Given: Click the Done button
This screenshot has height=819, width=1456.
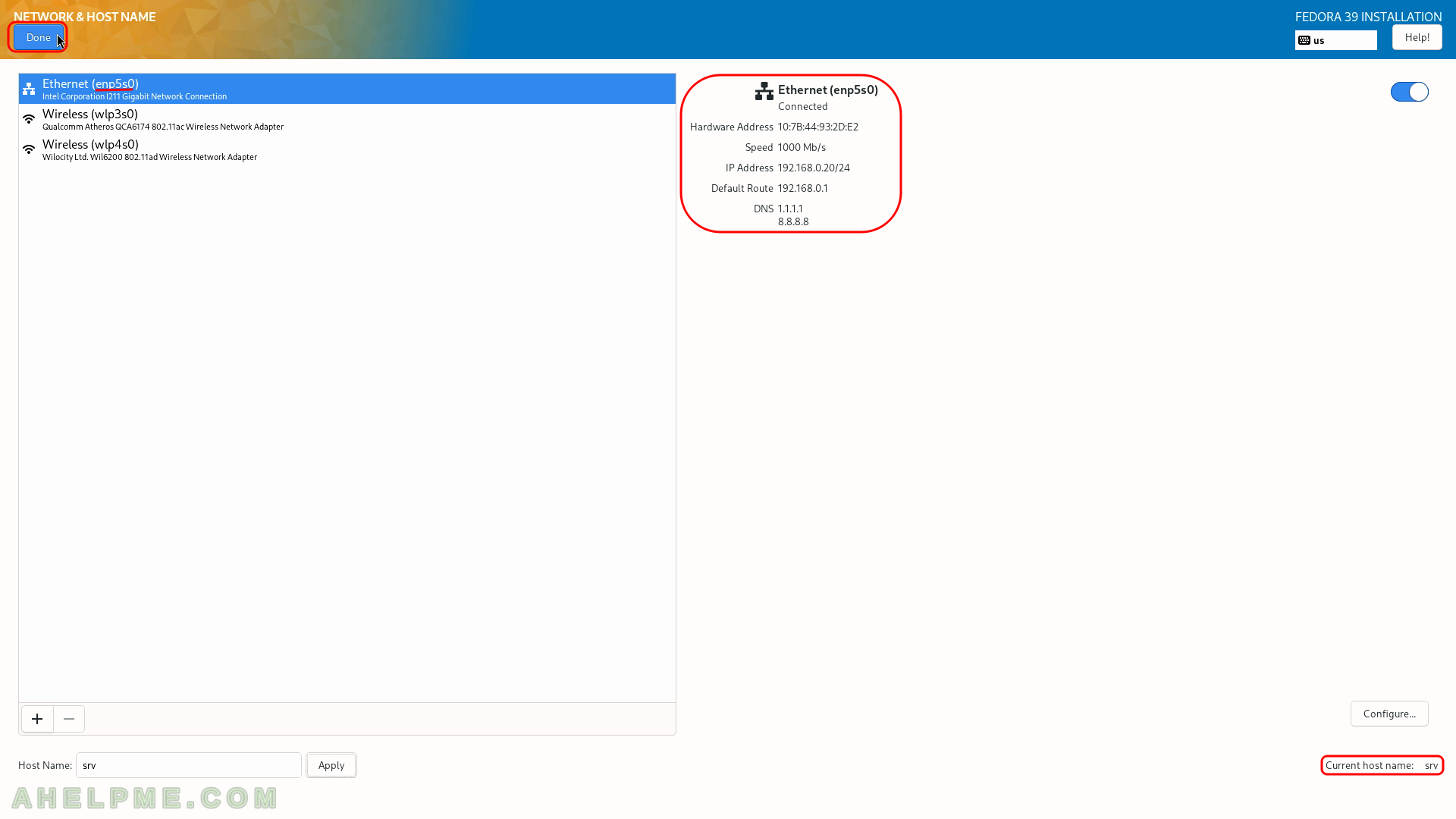Looking at the screenshot, I should pyautogui.click(x=38, y=37).
